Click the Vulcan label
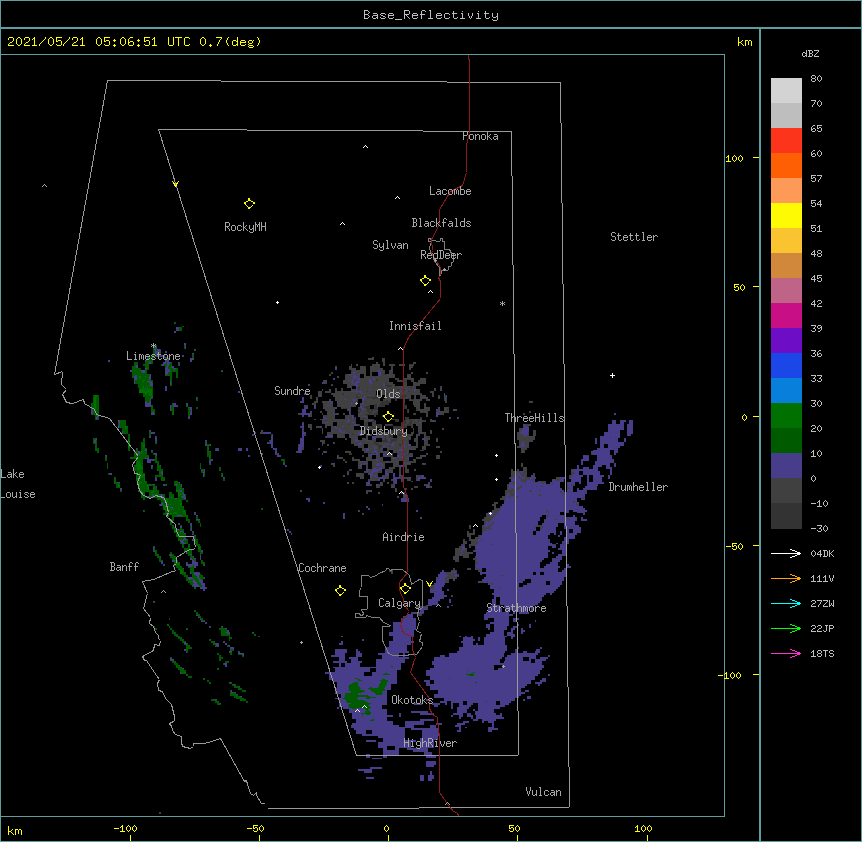 (543, 792)
